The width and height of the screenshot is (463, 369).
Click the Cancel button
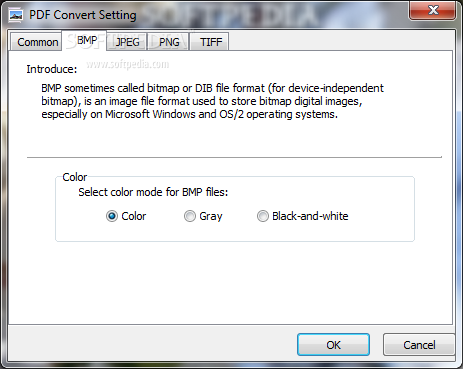pos(419,345)
